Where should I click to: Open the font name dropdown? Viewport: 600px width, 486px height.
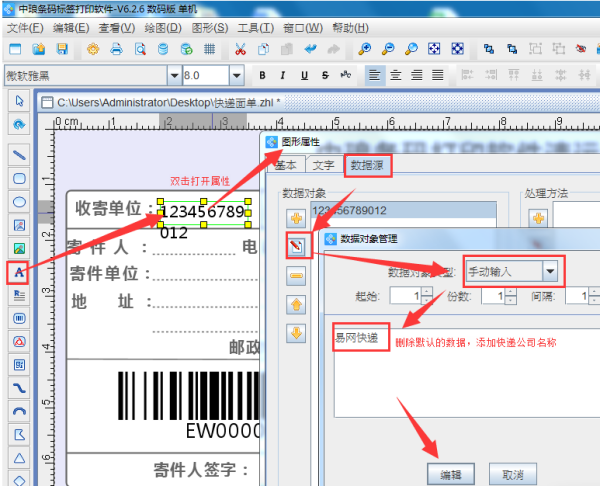tap(174, 75)
